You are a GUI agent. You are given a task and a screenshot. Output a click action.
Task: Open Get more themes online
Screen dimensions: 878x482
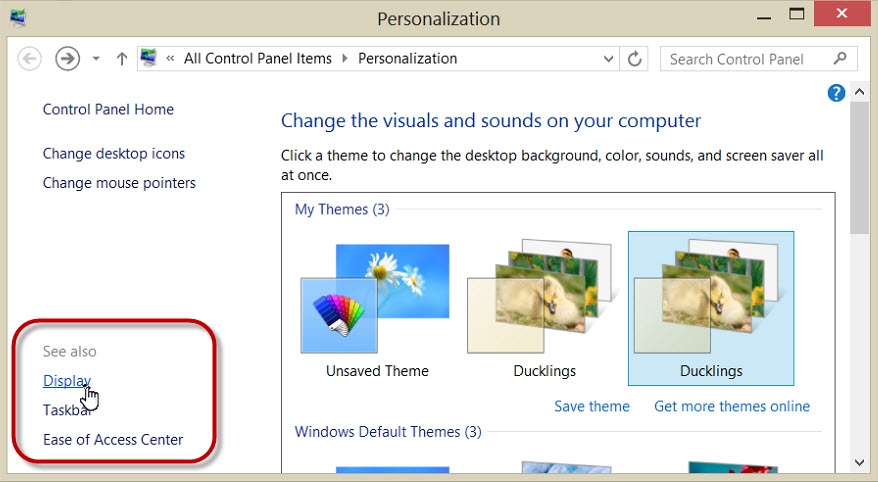(731, 406)
